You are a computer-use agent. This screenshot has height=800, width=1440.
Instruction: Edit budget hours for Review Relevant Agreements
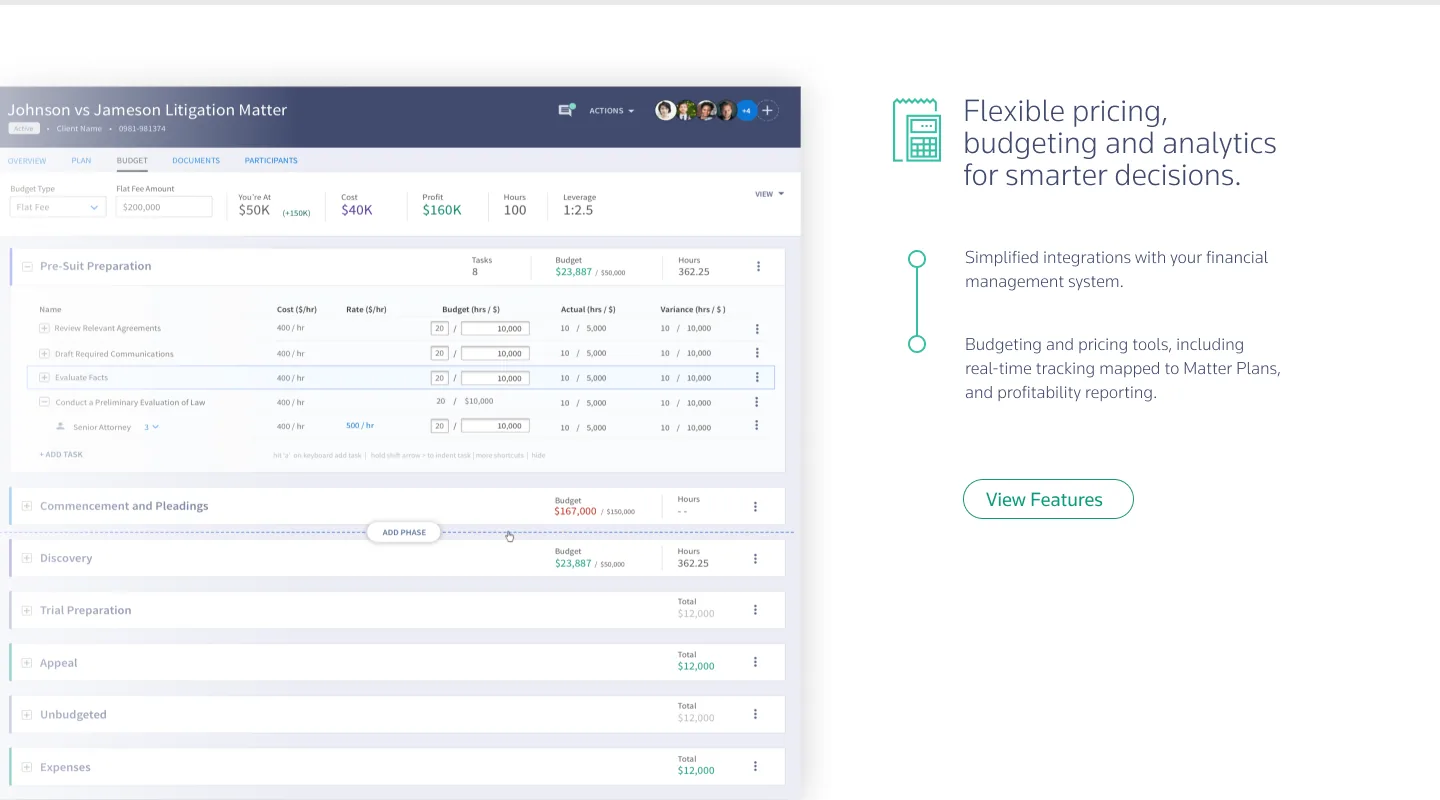tap(439, 328)
